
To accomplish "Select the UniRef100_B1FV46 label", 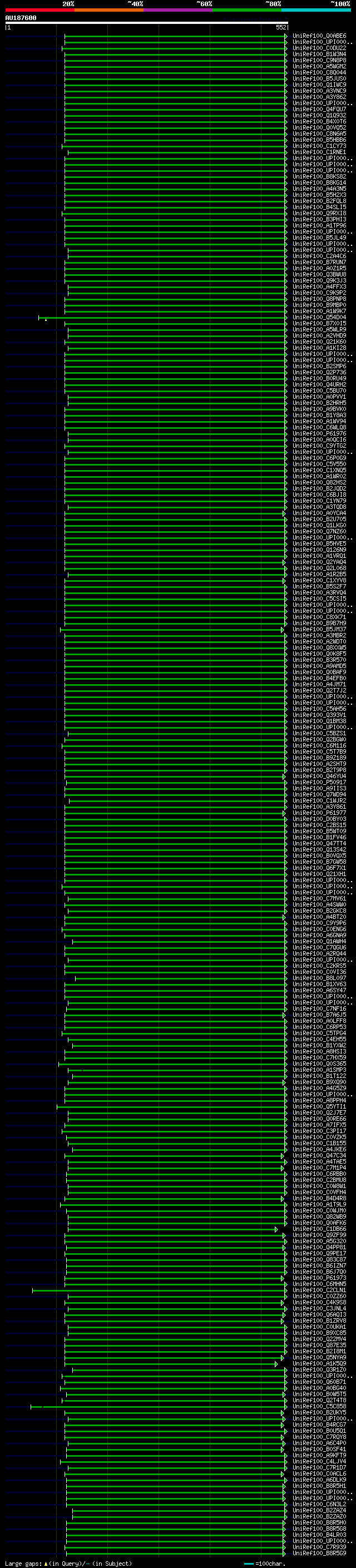I will (x=319, y=838).
